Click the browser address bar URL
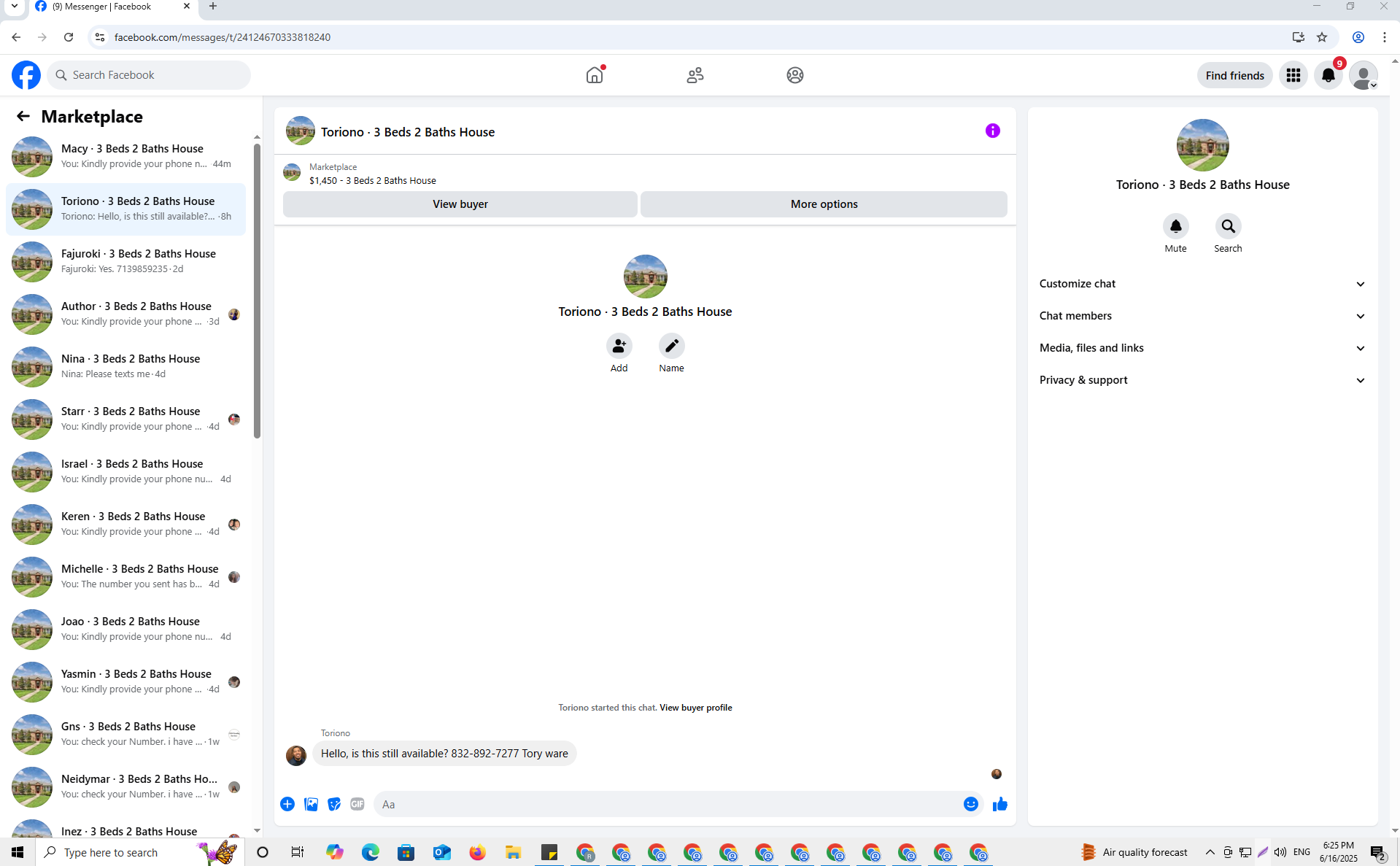 coord(223,37)
